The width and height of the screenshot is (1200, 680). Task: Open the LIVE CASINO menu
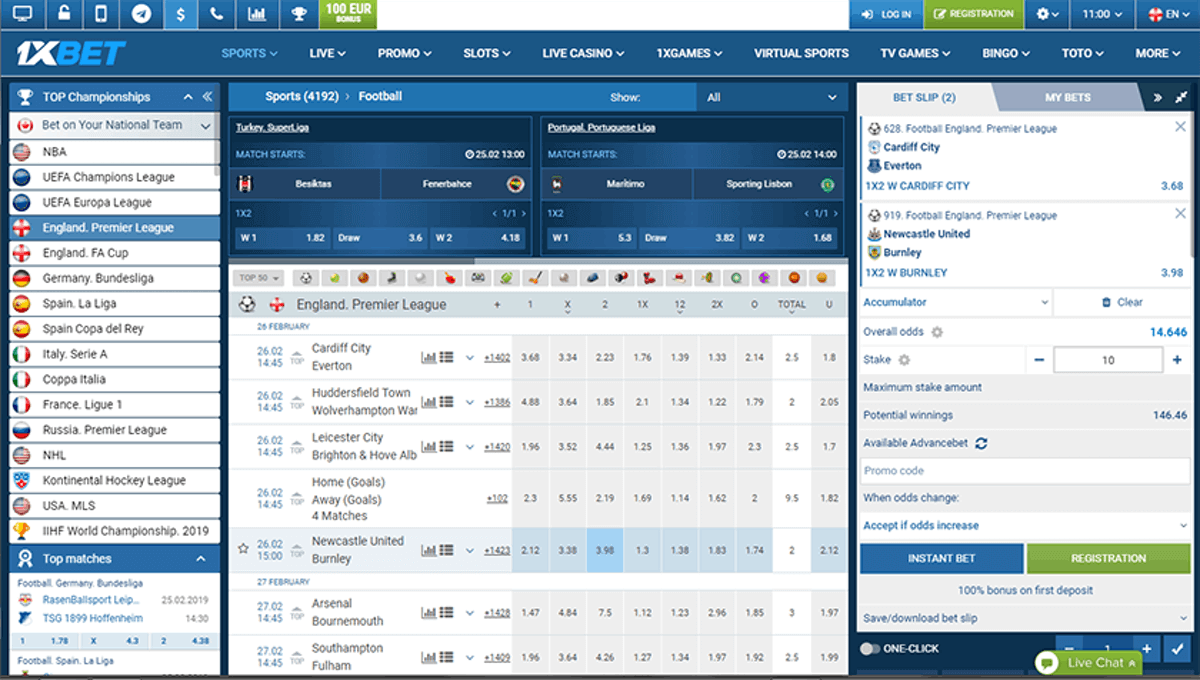tap(583, 53)
